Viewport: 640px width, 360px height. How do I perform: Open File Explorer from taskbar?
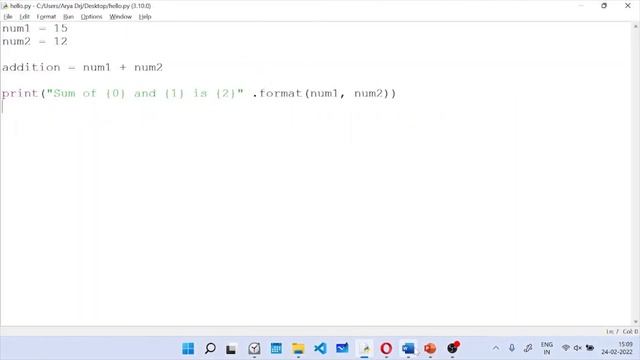coord(298,349)
